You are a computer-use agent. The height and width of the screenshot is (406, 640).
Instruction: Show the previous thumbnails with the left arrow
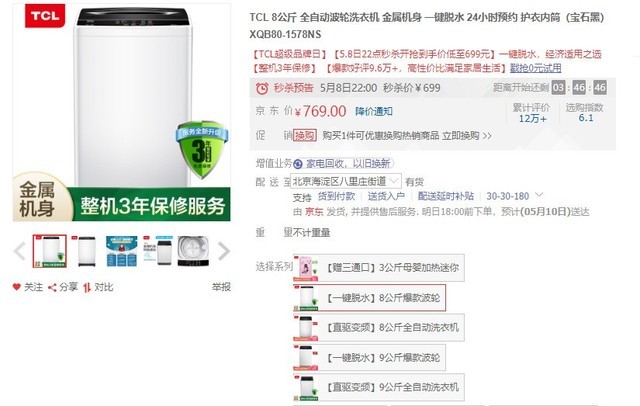[19, 251]
